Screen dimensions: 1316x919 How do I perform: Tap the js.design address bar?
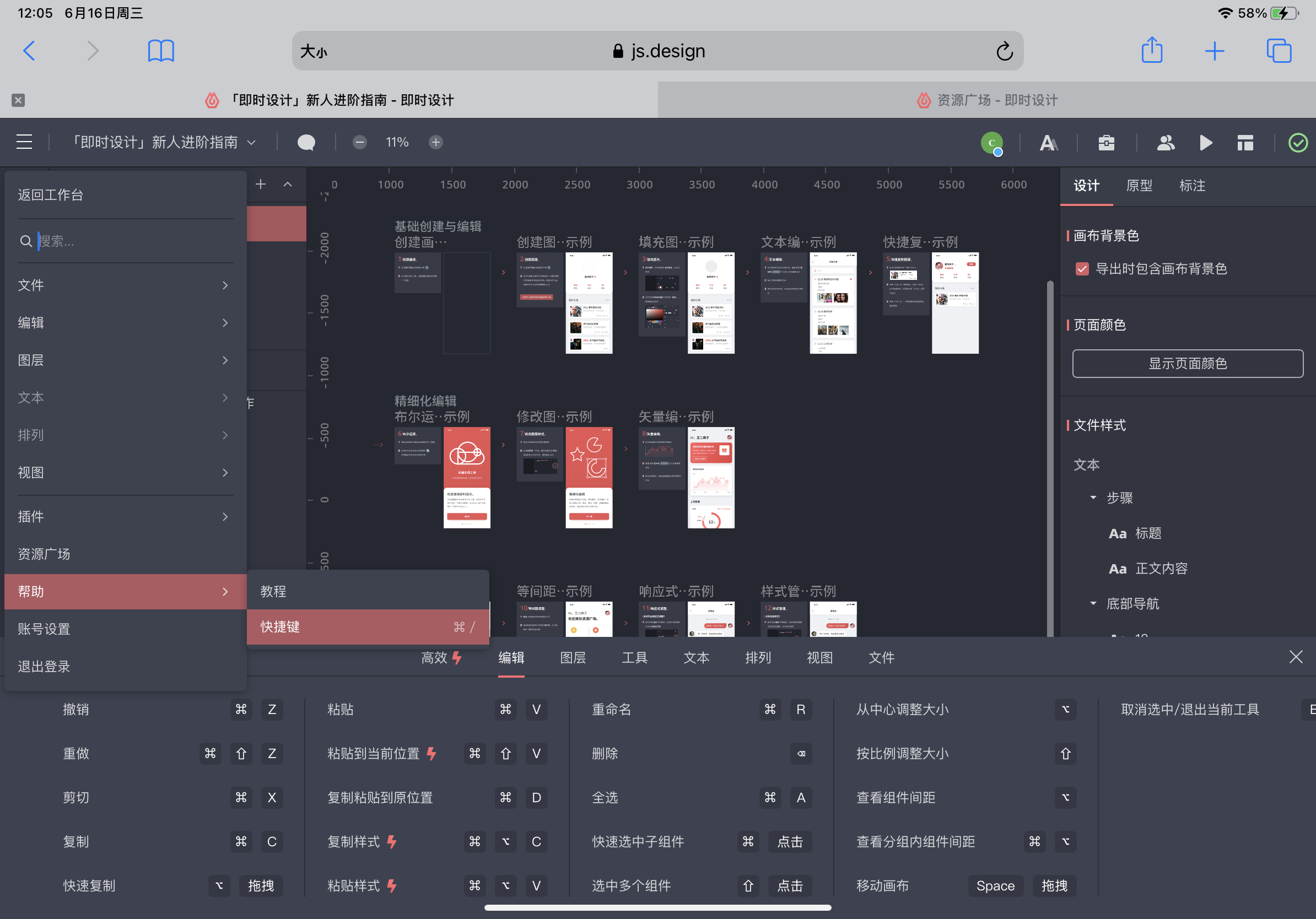click(657, 51)
